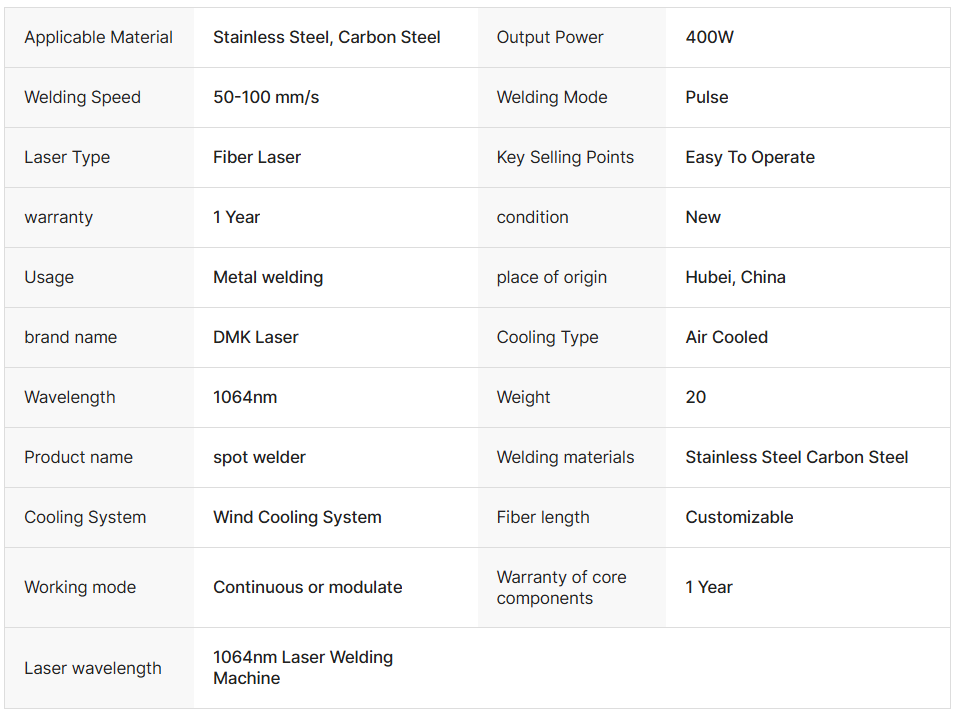Select the Pulse welding mode value

click(707, 98)
